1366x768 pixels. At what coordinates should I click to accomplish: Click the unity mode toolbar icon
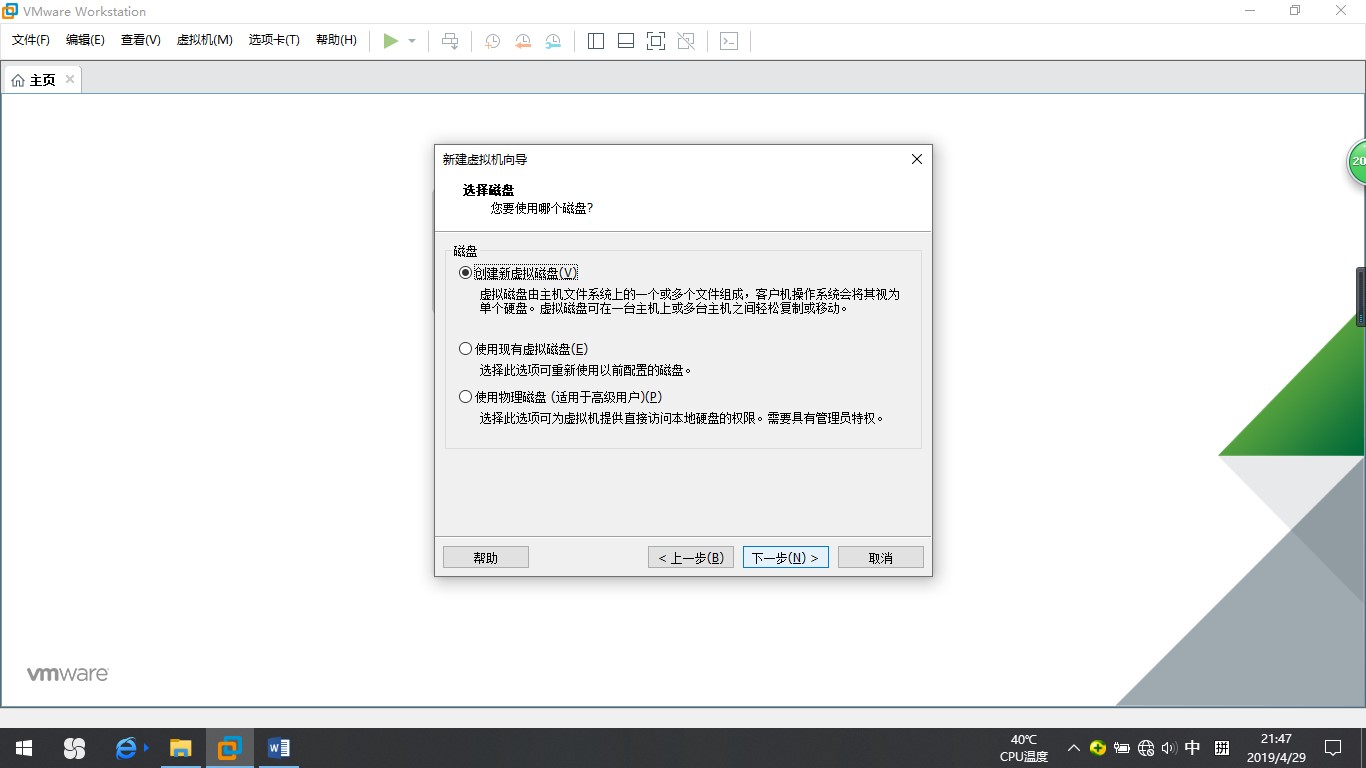[x=686, y=41]
